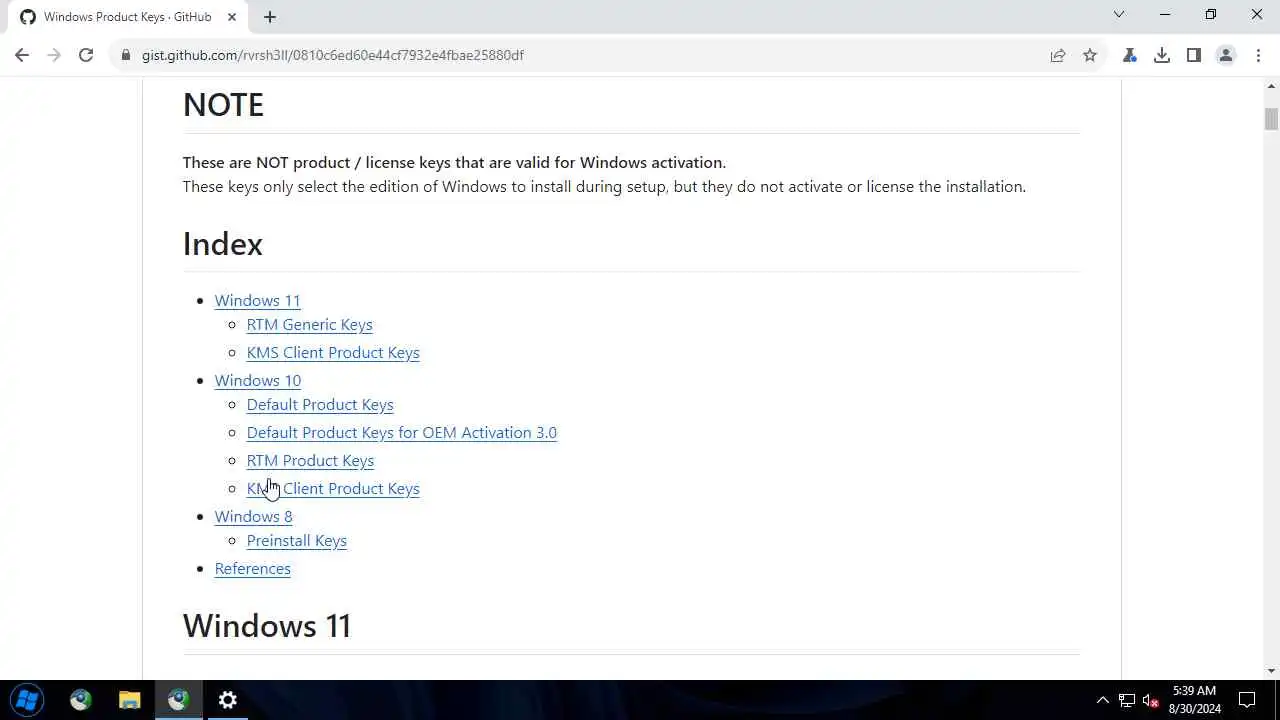Click the bold 'These are NOT product' sentence
This screenshot has height=720, width=1280.
click(x=454, y=163)
